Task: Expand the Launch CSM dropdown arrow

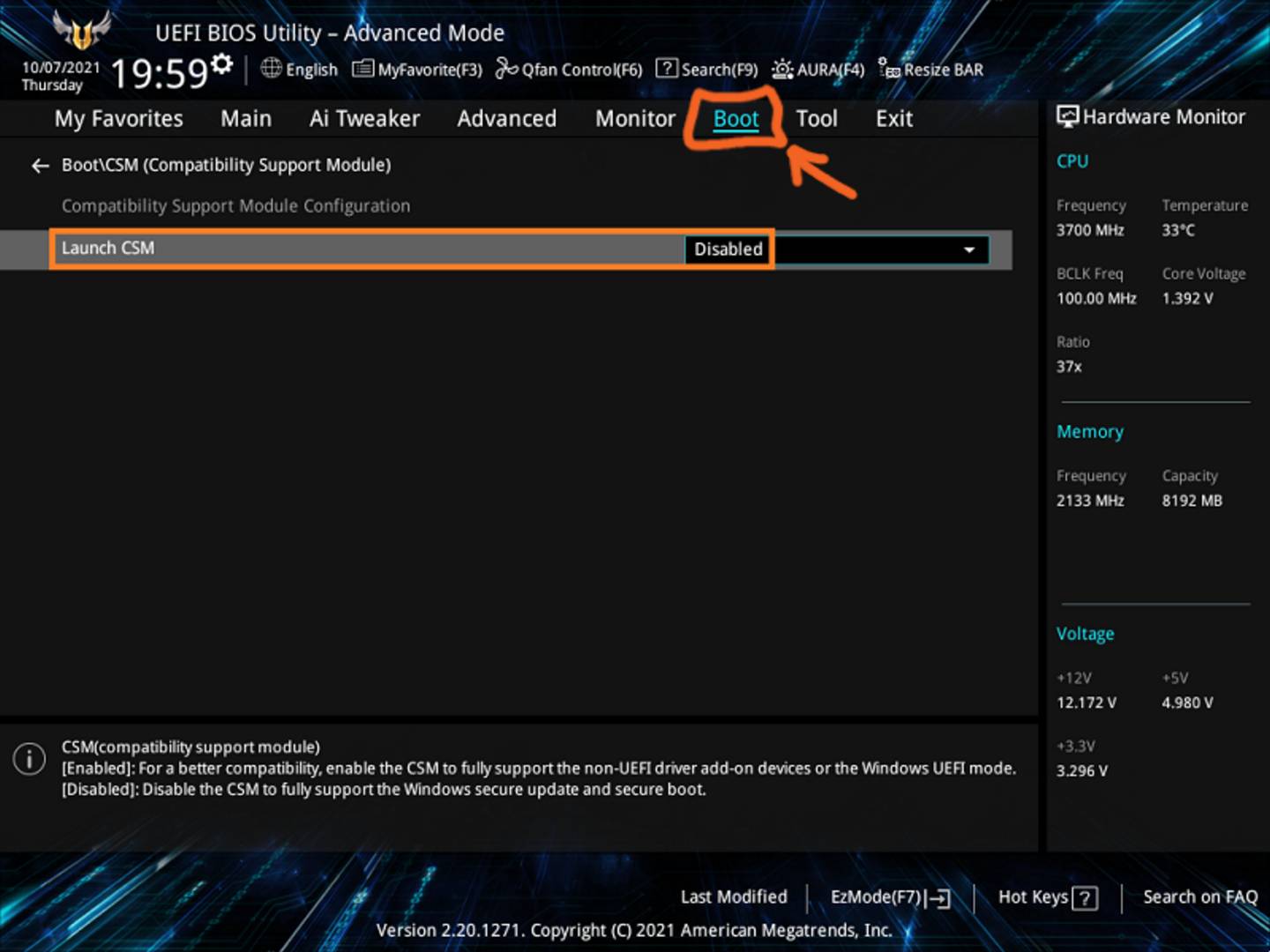Action: 969,249
